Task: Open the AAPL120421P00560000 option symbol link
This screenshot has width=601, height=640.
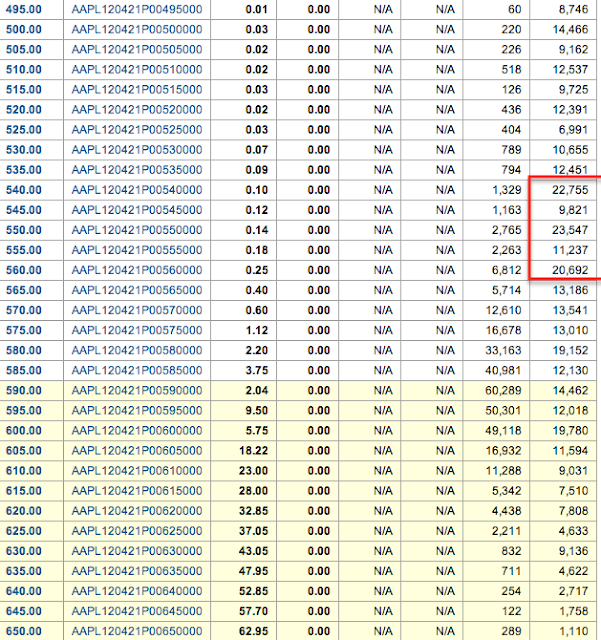Action: (x=137, y=270)
